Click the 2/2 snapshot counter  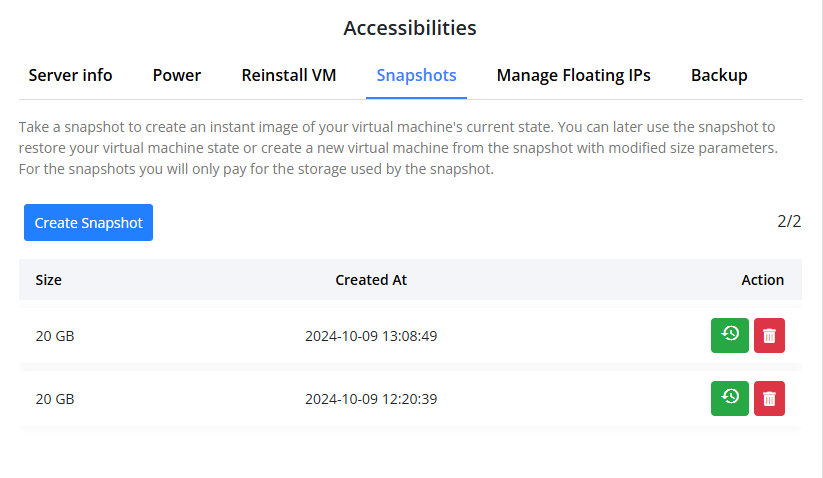[789, 221]
